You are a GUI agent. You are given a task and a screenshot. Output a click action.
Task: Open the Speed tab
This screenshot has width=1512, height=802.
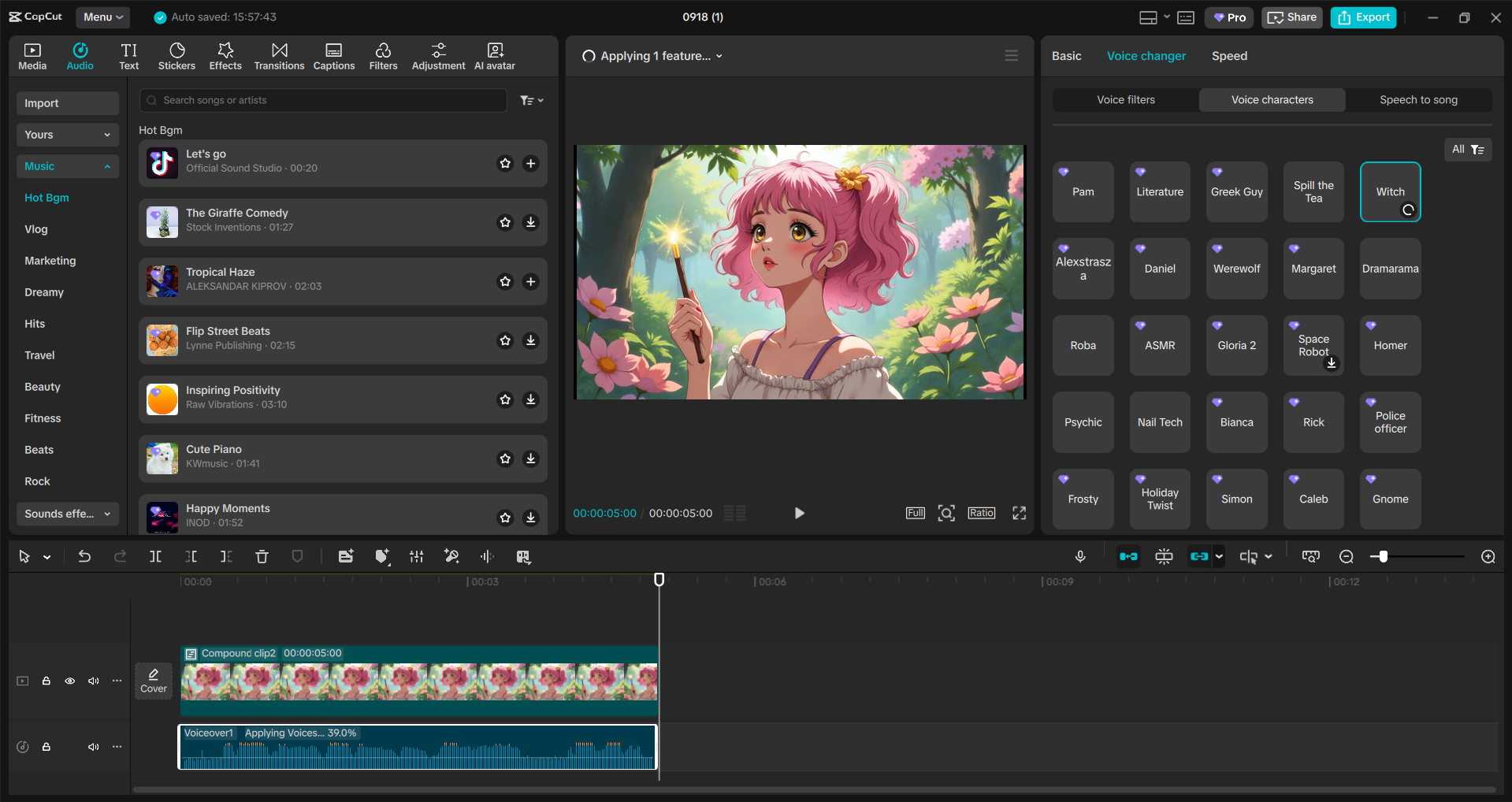pyautogui.click(x=1228, y=55)
